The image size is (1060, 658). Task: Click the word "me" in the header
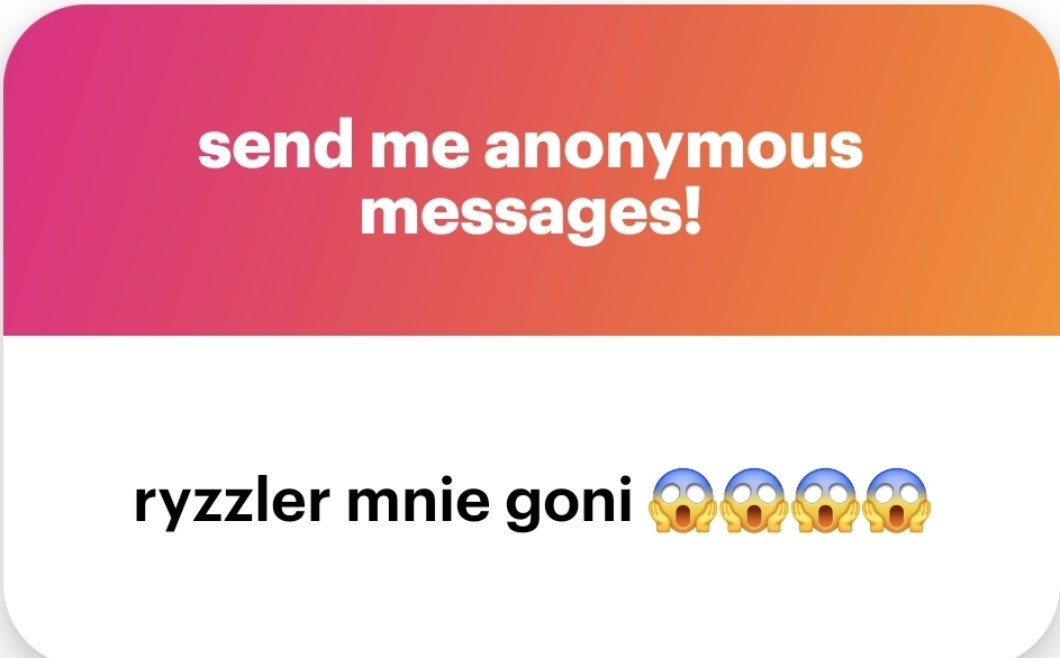[x=419, y=147]
